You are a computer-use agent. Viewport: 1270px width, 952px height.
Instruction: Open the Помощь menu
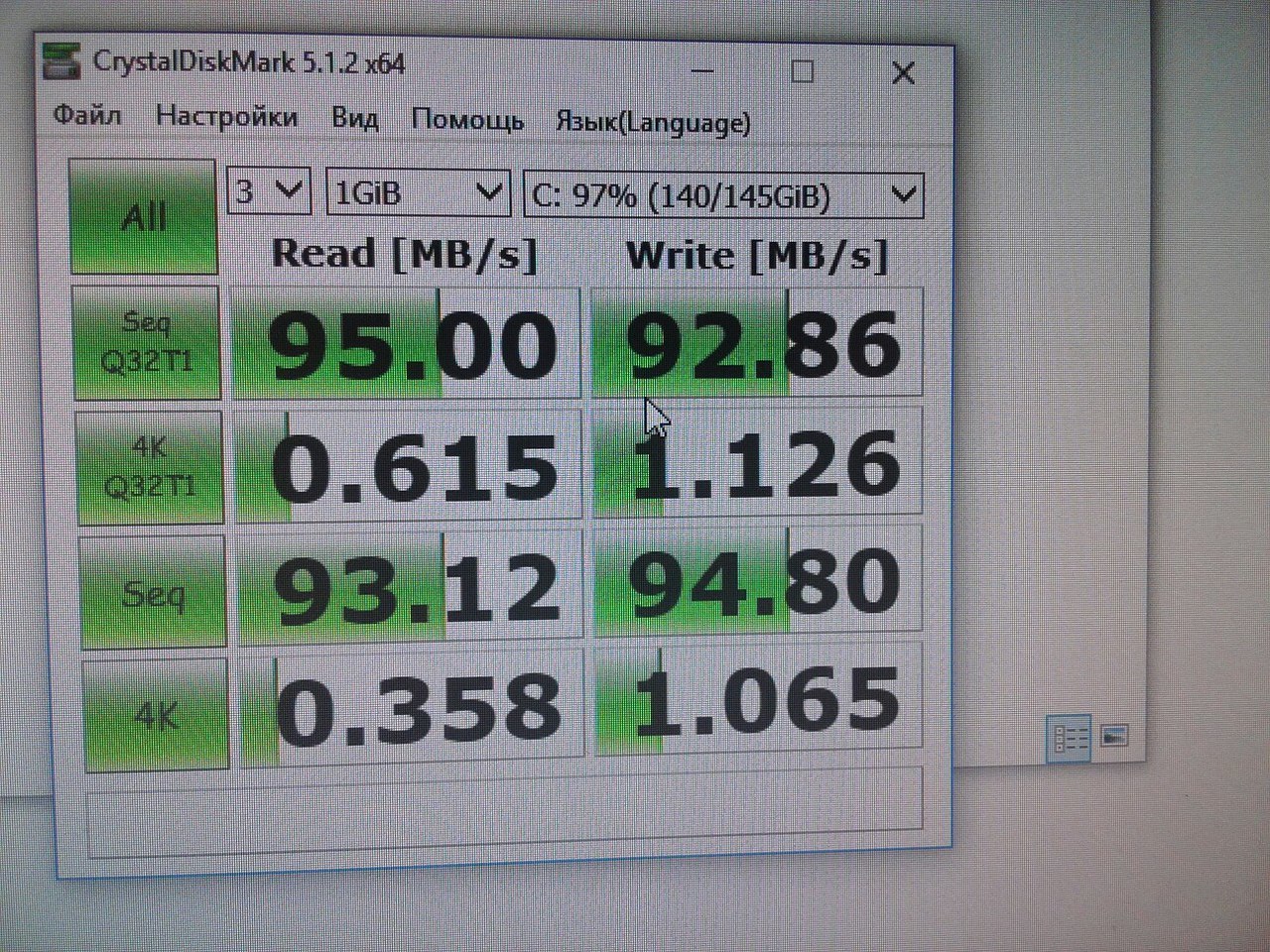pos(467,120)
